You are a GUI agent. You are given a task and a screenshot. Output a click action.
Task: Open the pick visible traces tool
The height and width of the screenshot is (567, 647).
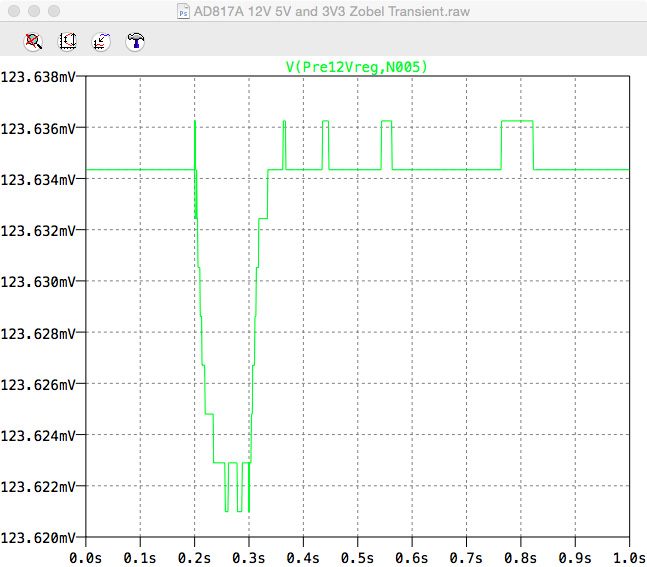pos(101,41)
